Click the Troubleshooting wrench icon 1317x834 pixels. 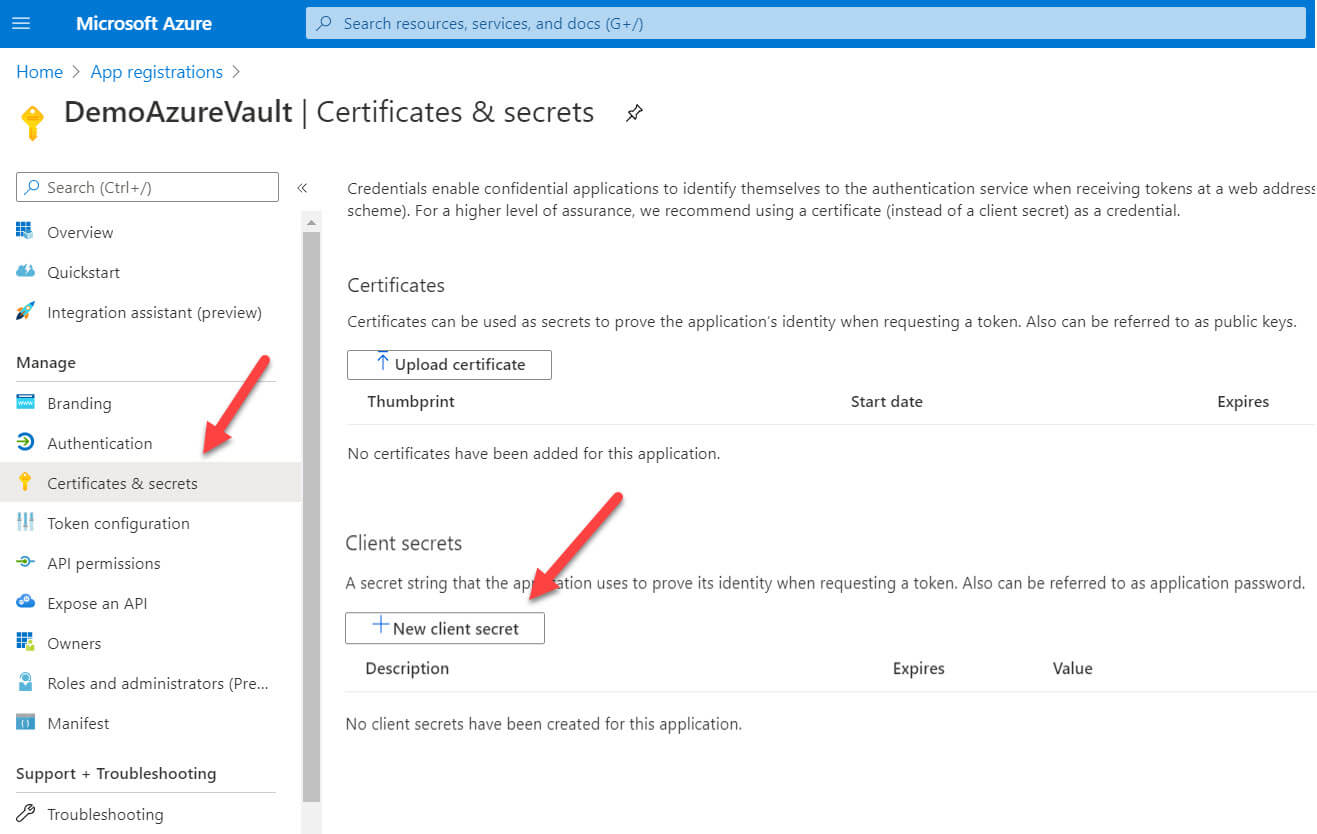point(25,814)
